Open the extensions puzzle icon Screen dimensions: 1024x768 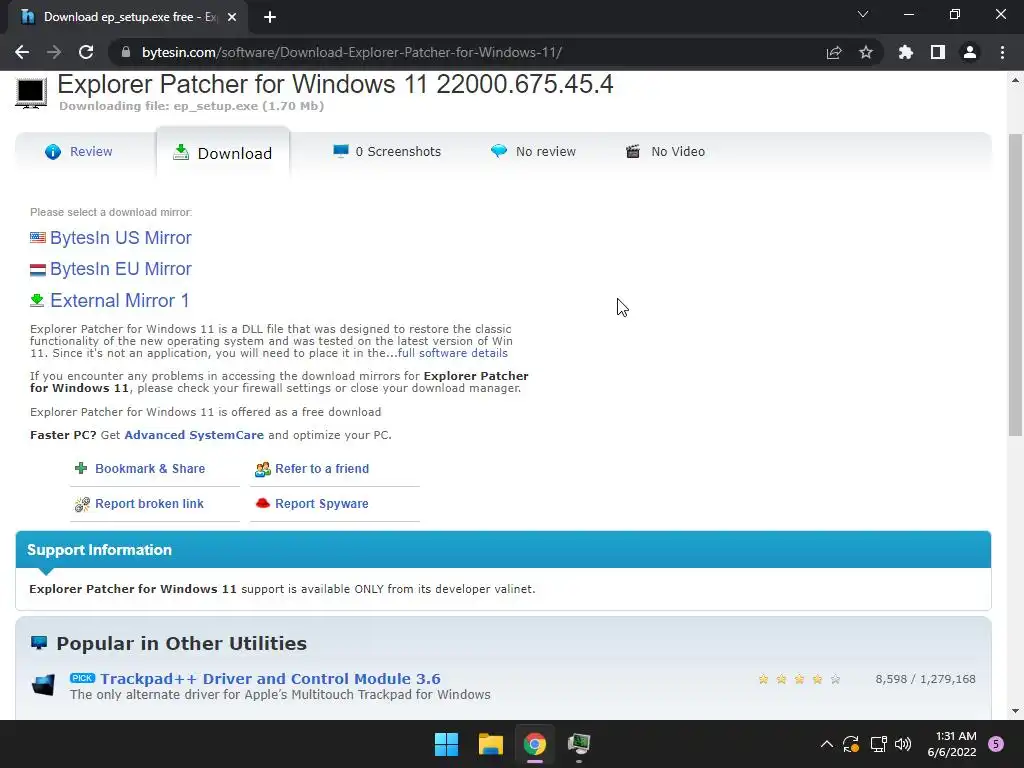[x=906, y=52]
